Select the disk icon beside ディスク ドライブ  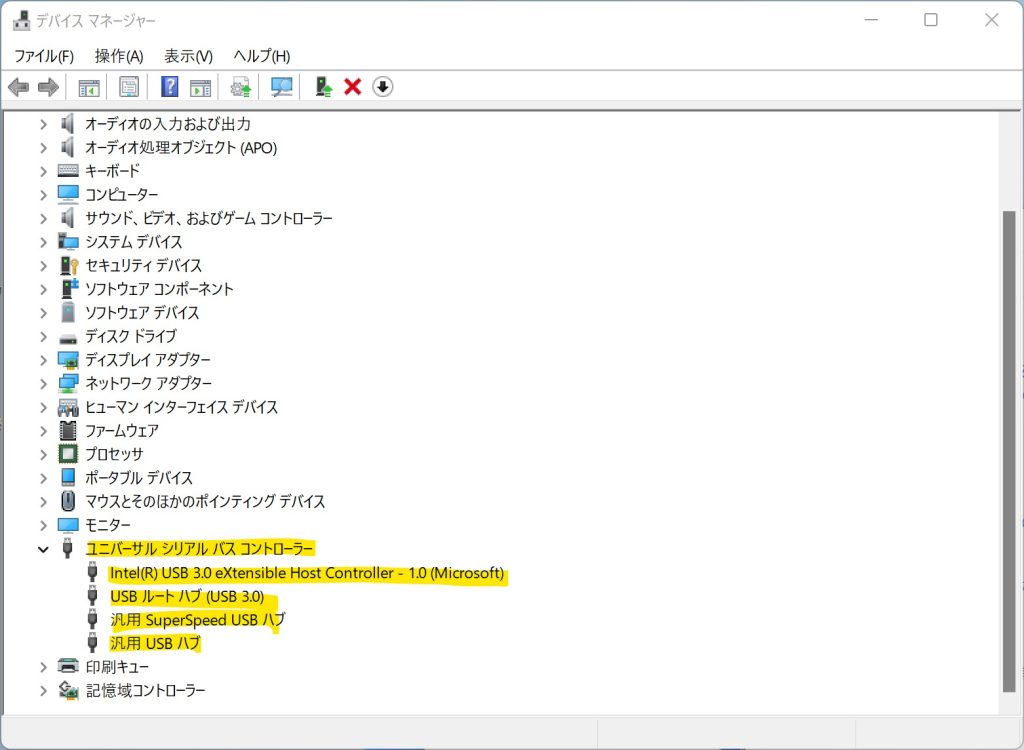pyautogui.click(x=68, y=337)
